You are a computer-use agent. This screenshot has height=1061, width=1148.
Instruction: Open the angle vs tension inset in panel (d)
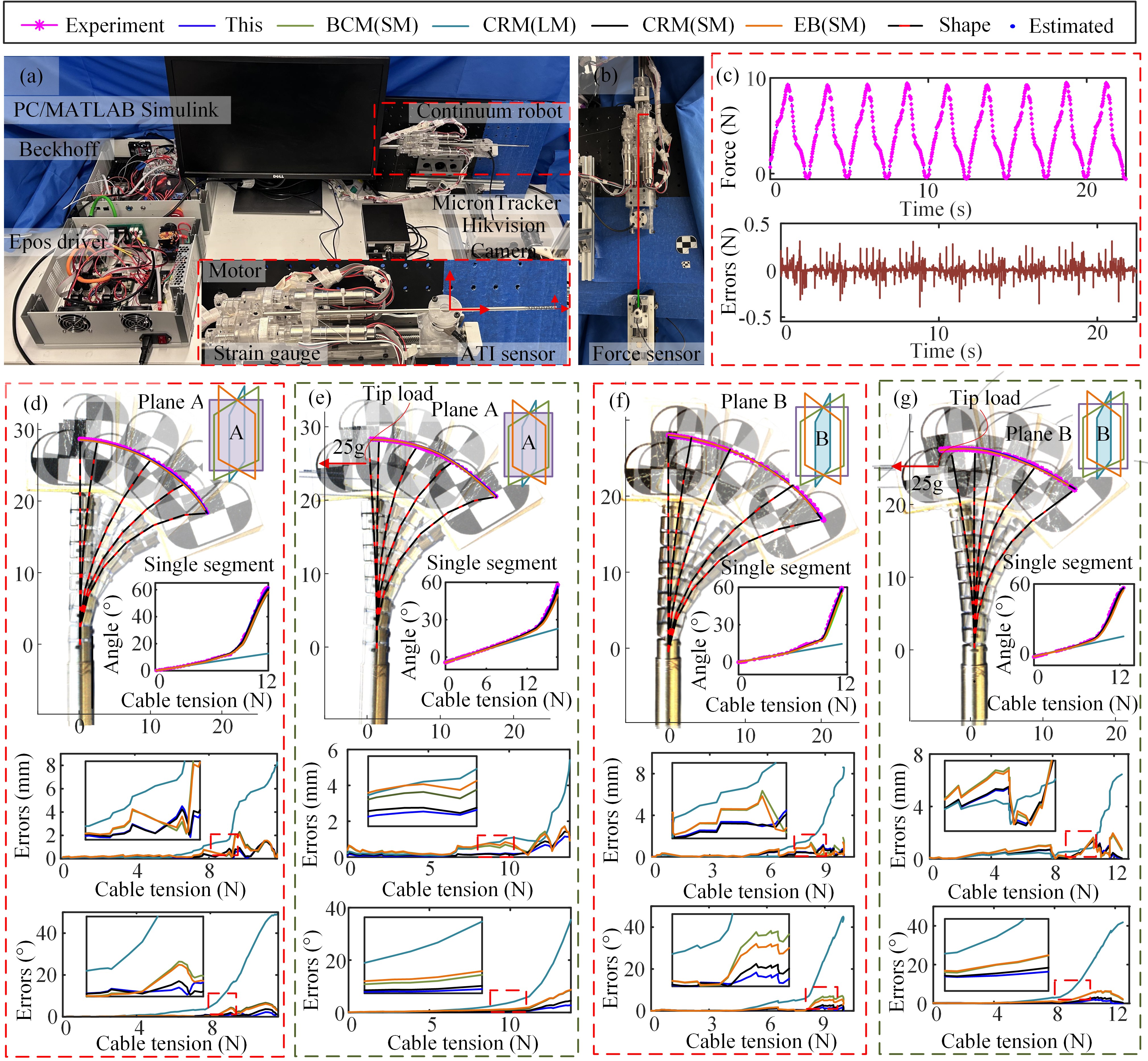(211, 627)
